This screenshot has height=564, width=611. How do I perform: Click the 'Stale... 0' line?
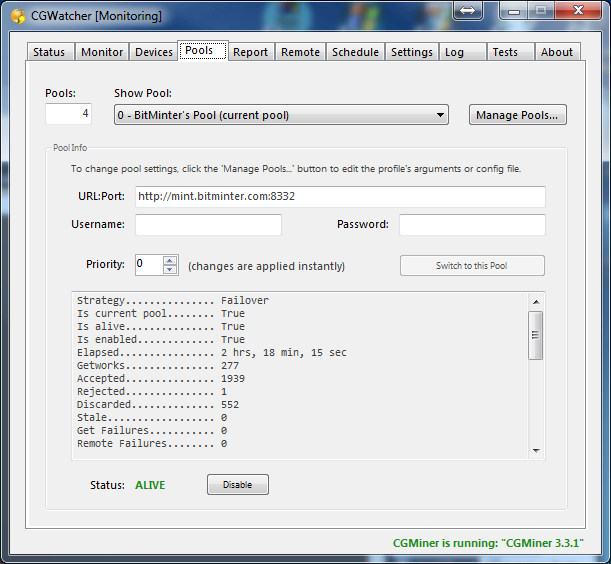[x=152, y=417]
